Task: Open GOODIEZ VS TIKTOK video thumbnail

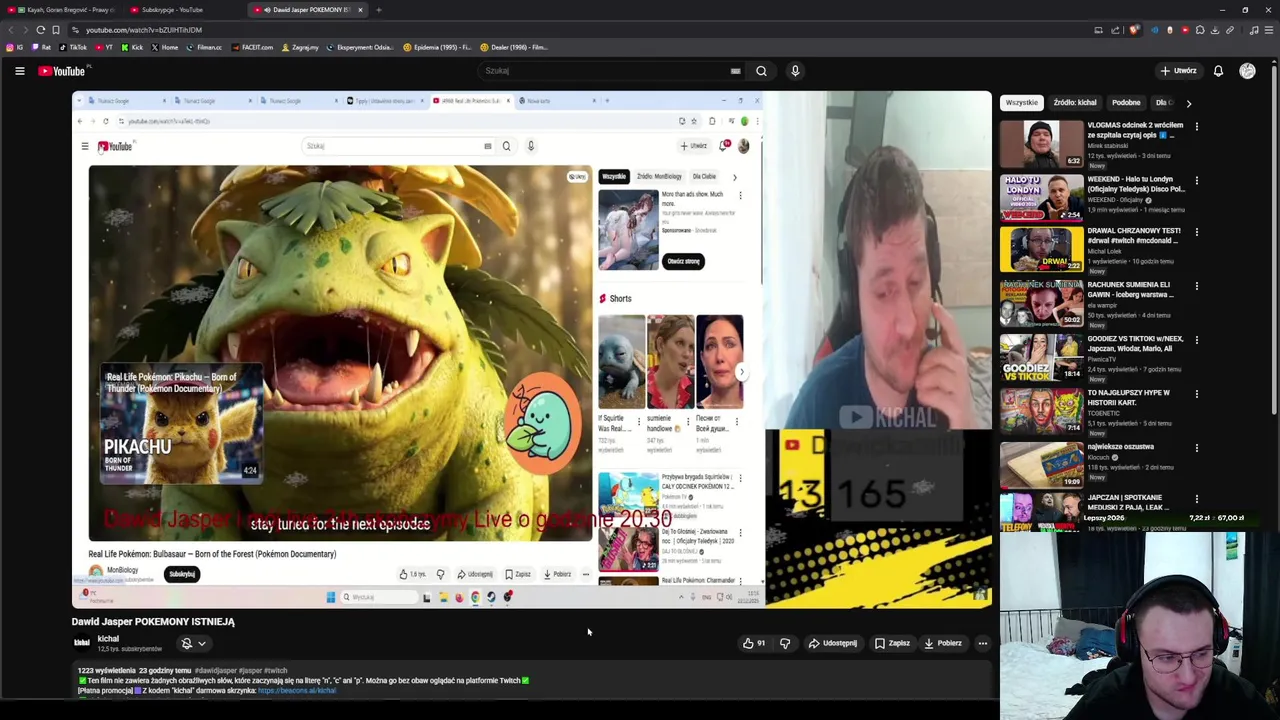Action: pos(1041,356)
